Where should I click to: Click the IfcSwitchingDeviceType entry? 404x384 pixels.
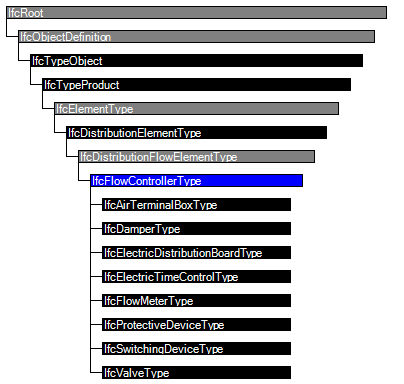click(196, 349)
